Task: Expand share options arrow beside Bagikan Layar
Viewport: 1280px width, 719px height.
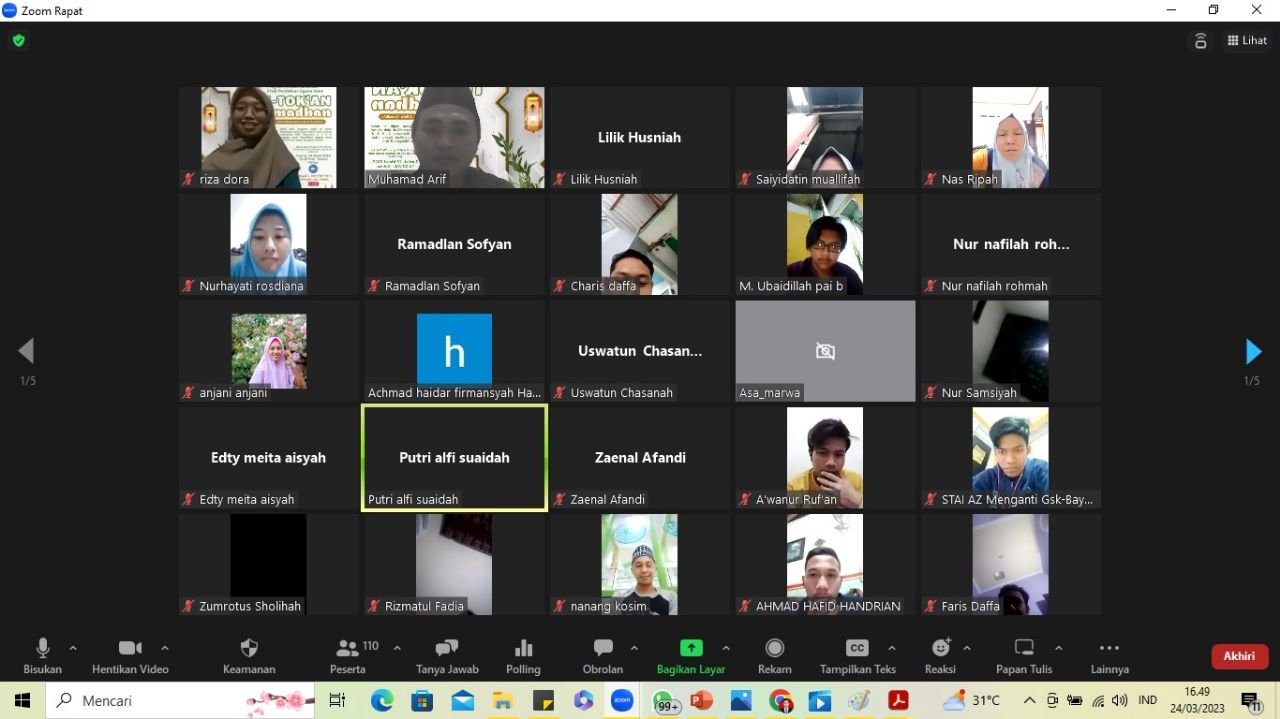Action: click(726, 648)
